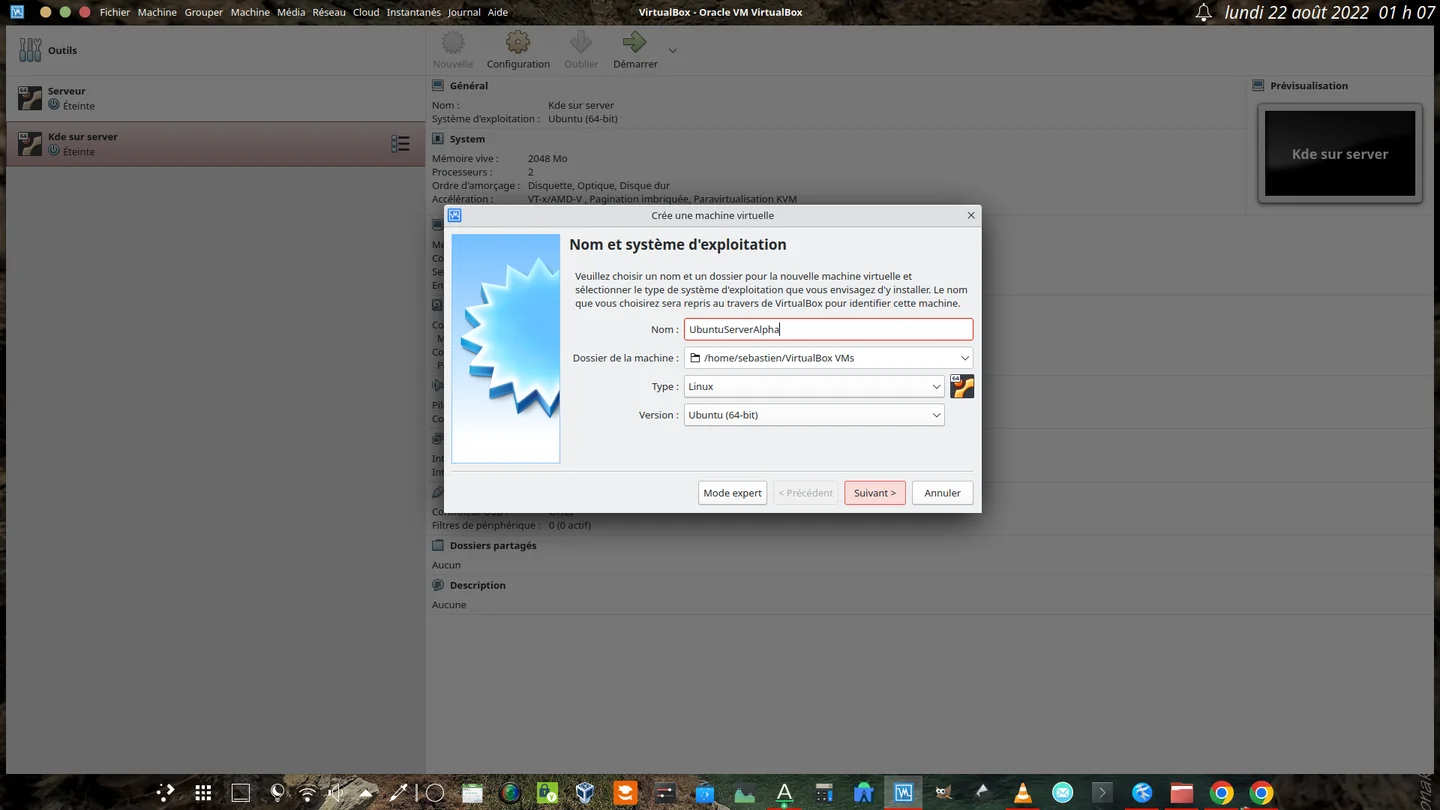Select the Outils tools icon
The image size is (1440, 810).
30,50
